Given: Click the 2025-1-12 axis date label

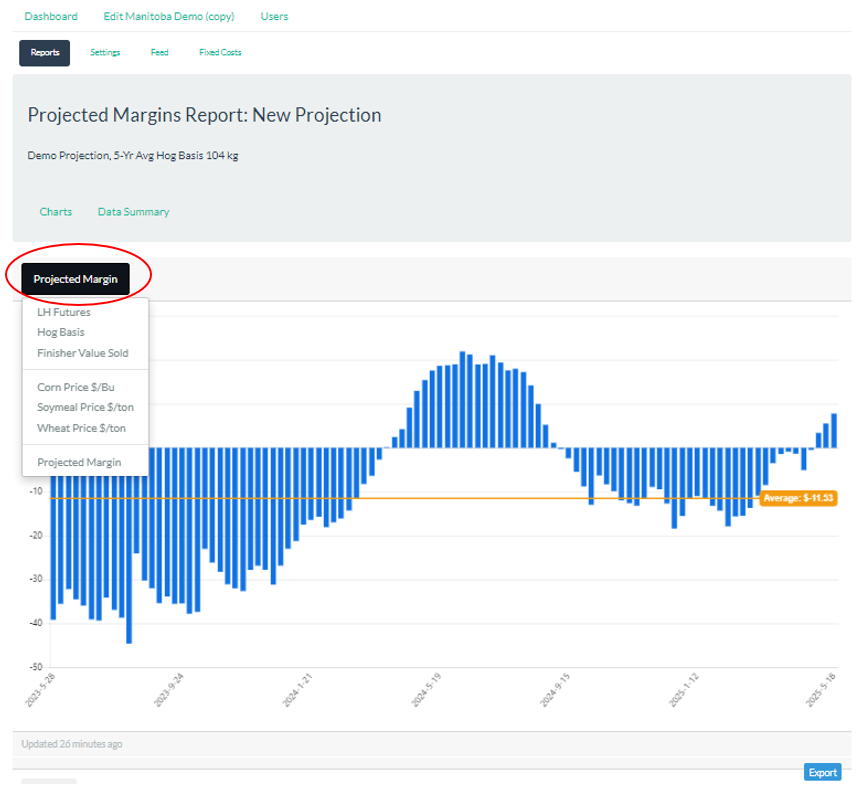Looking at the screenshot, I should [684, 689].
